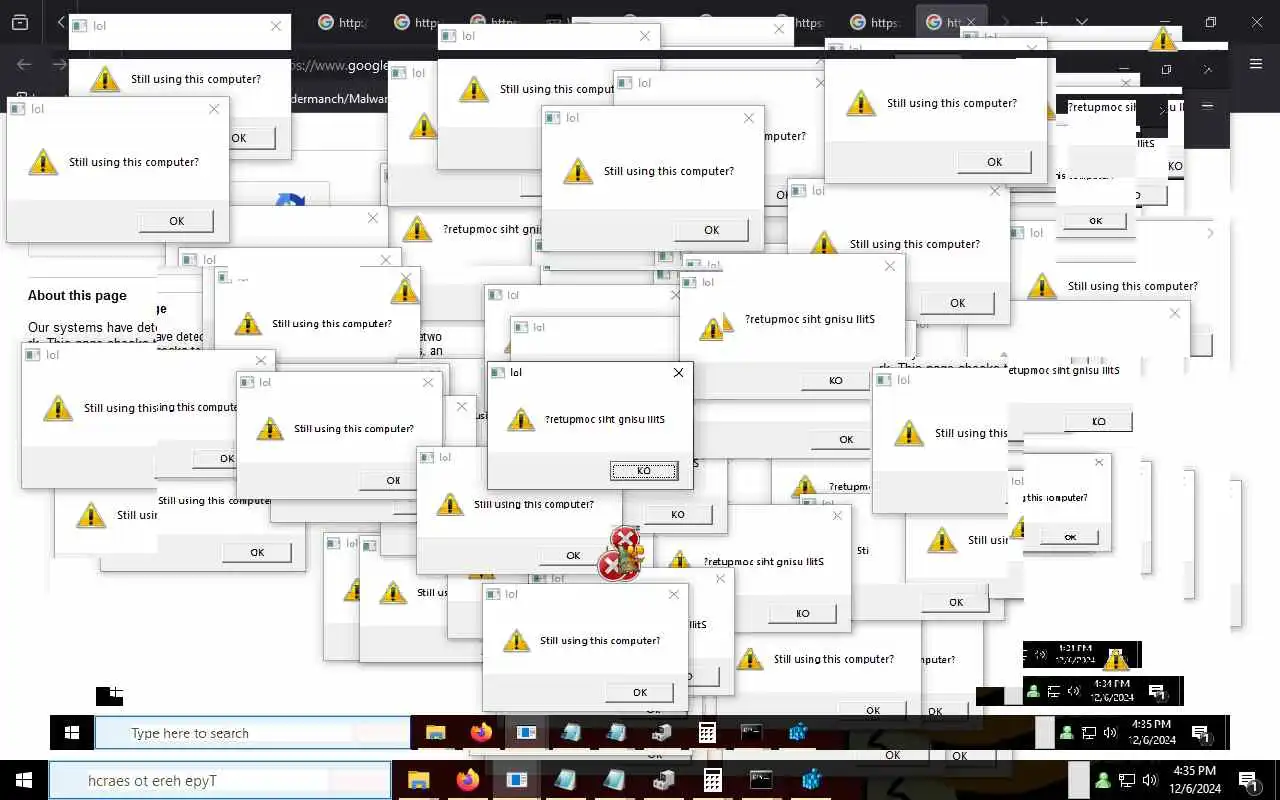1280x800 pixels.
Task: Open File Explorer next to the mirrored search box
Action: point(418,780)
